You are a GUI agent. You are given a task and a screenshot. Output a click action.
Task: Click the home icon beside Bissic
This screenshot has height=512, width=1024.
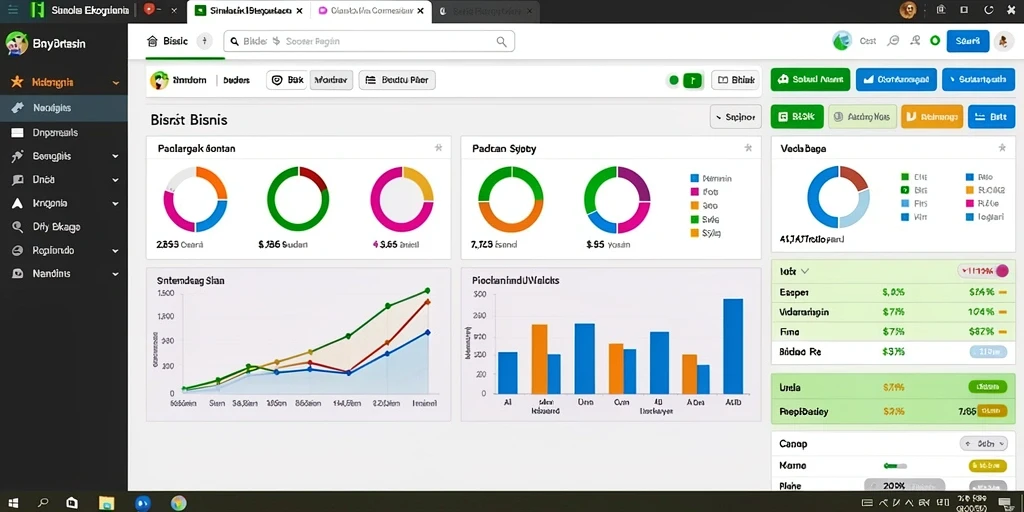[x=153, y=41]
